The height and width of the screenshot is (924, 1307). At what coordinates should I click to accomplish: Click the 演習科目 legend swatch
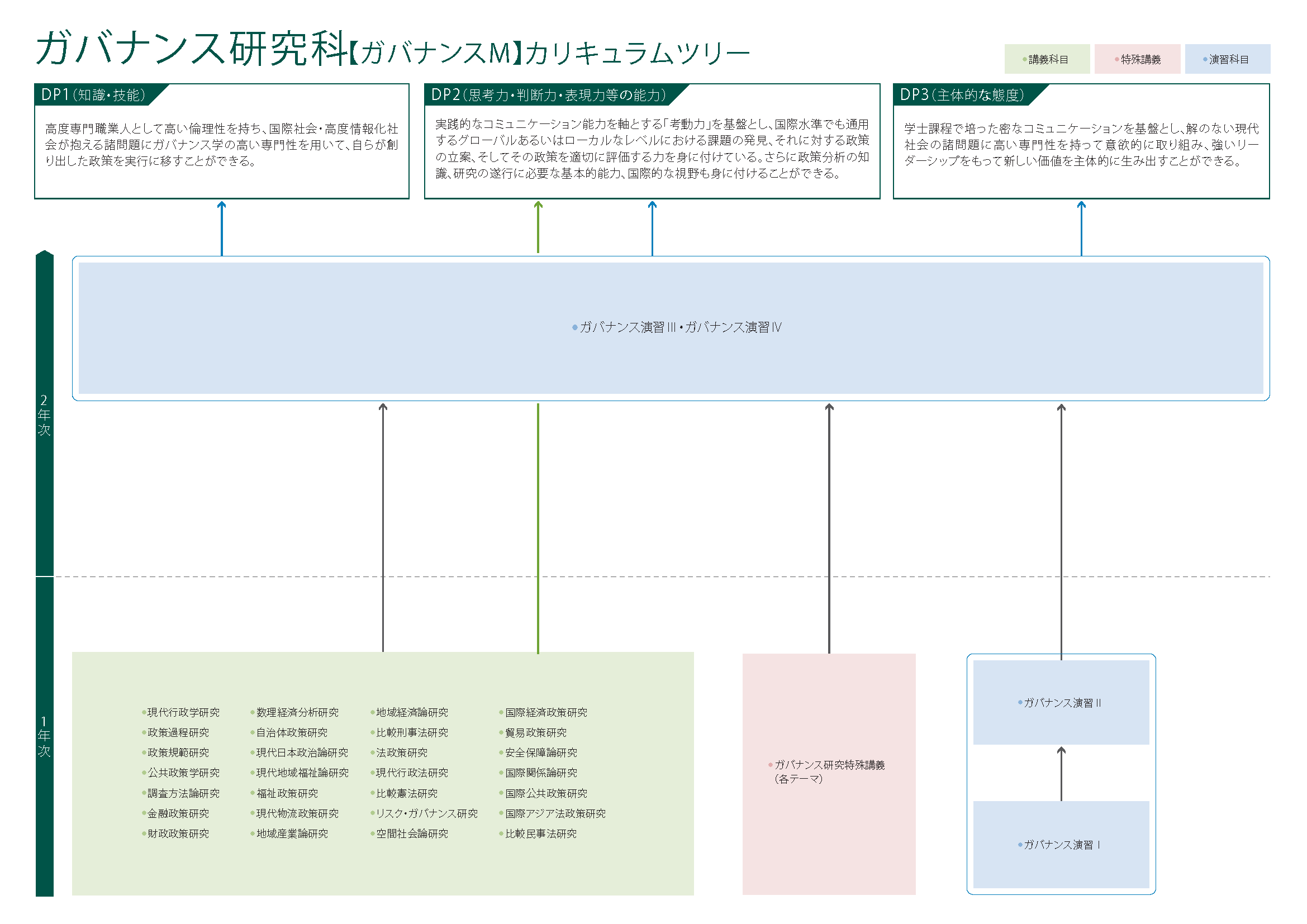coord(1227,59)
